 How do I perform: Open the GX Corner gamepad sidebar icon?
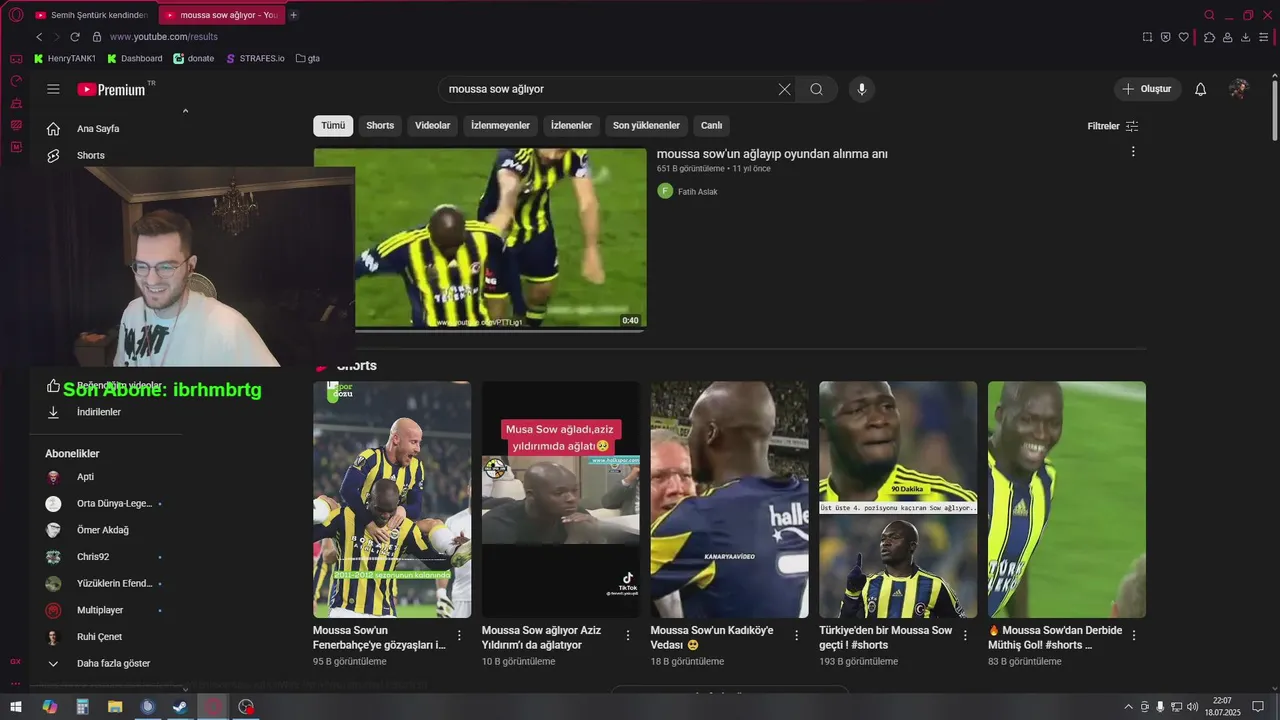click(16, 59)
